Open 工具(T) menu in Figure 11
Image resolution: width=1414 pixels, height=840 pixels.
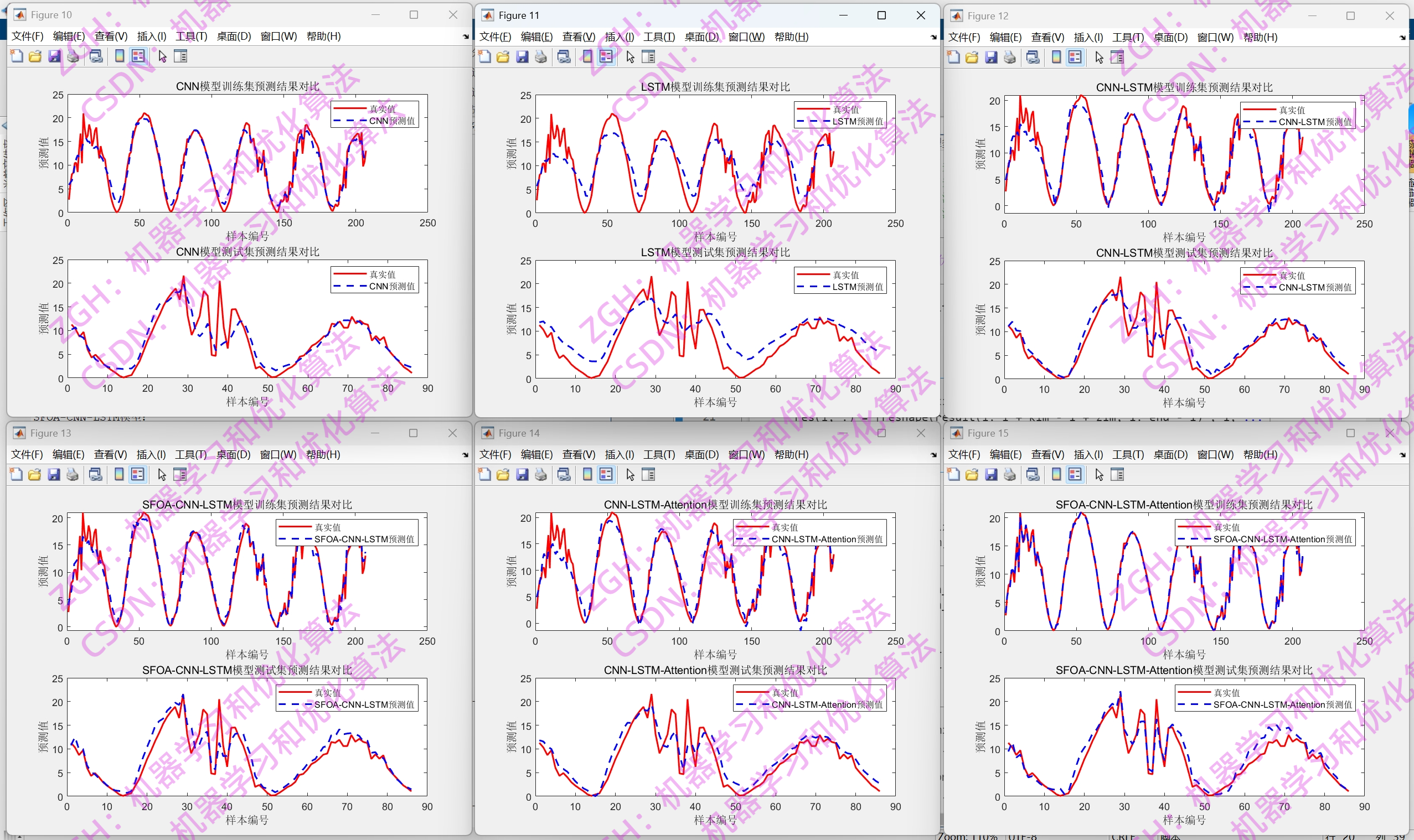pyautogui.click(x=659, y=37)
